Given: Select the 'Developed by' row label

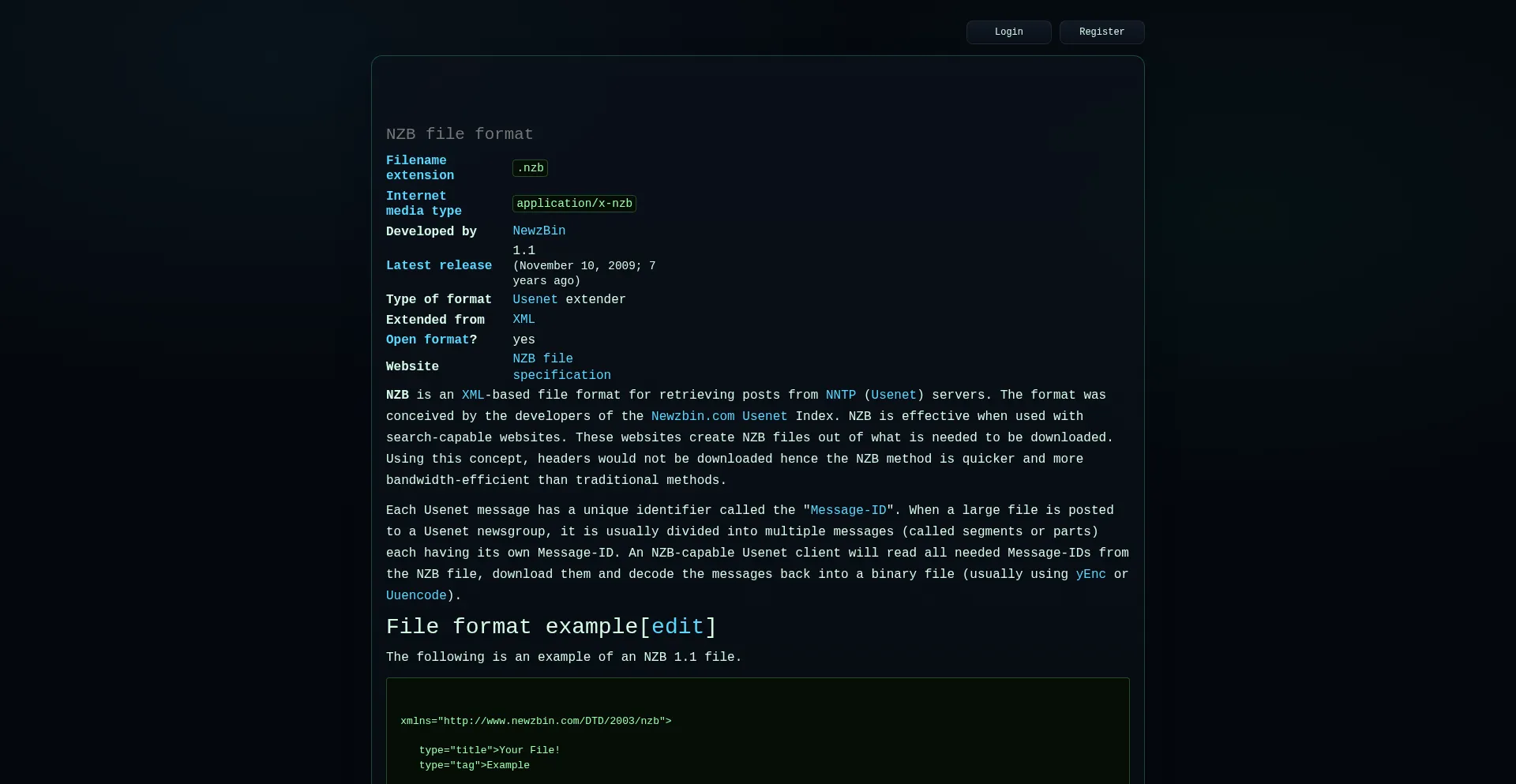Looking at the screenshot, I should click(x=431, y=231).
